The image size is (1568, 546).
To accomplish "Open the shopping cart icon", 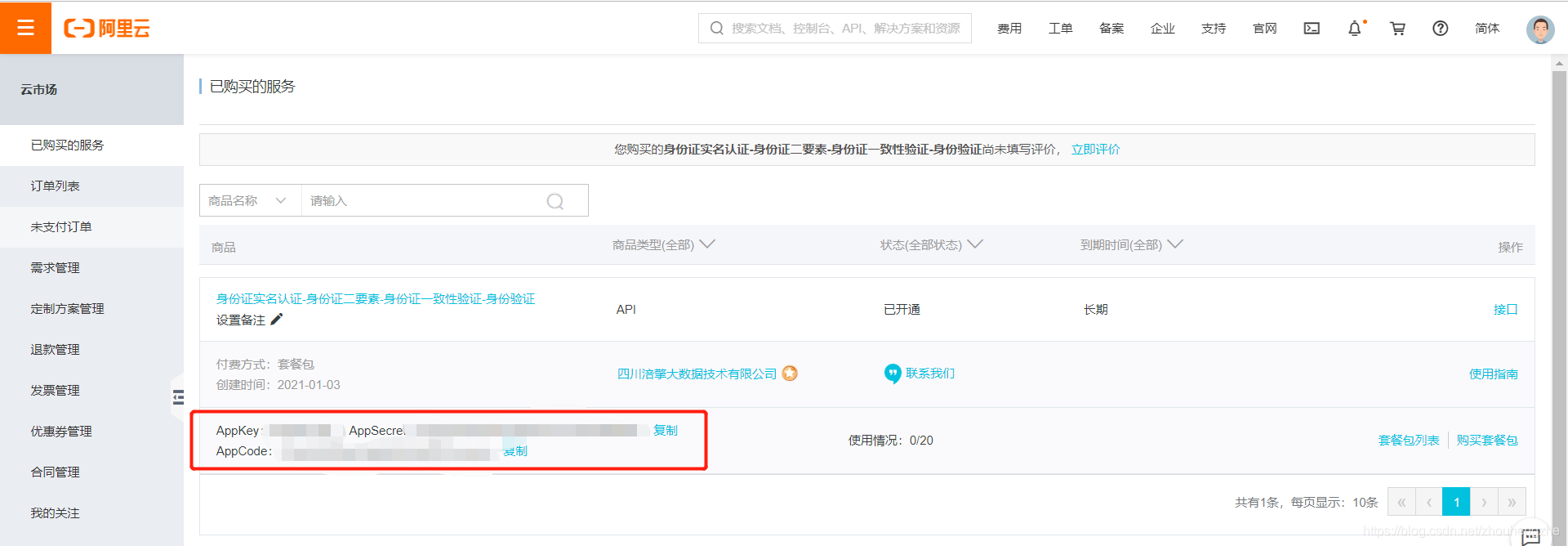I will click(x=1397, y=29).
